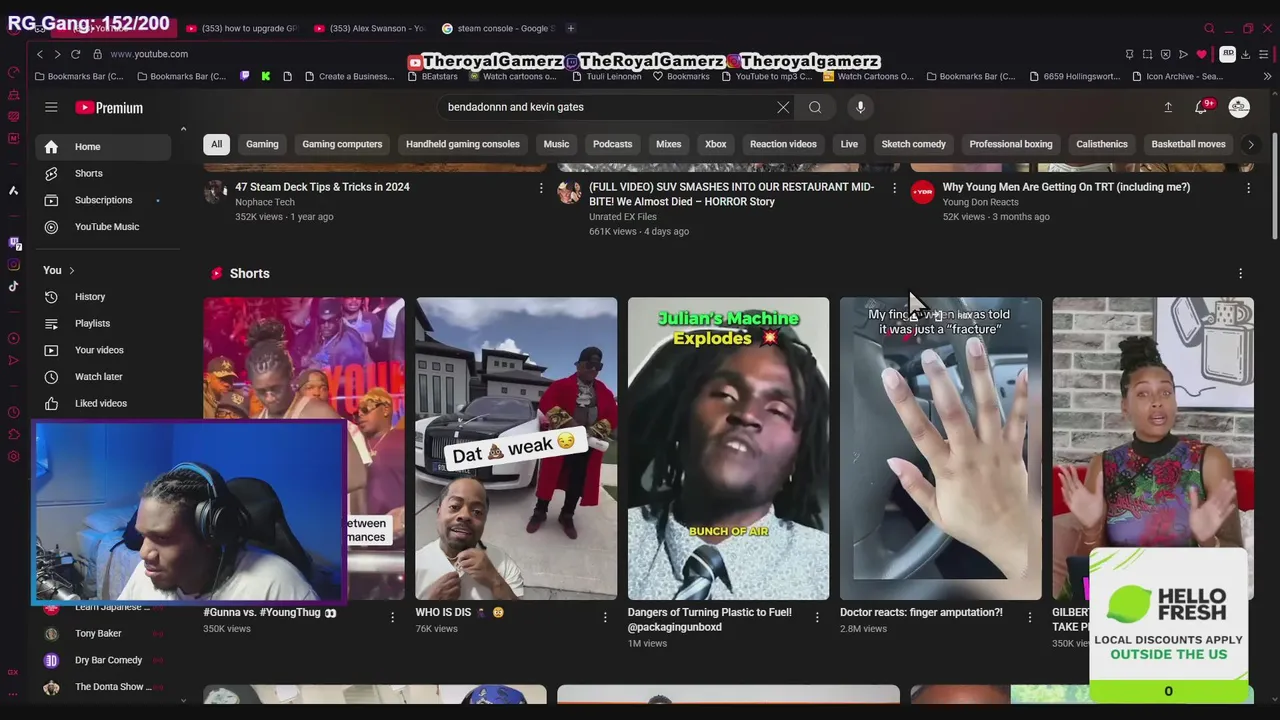Select the Professional boxing filter chip
The image size is (1280, 720).
tap(1011, 144)
